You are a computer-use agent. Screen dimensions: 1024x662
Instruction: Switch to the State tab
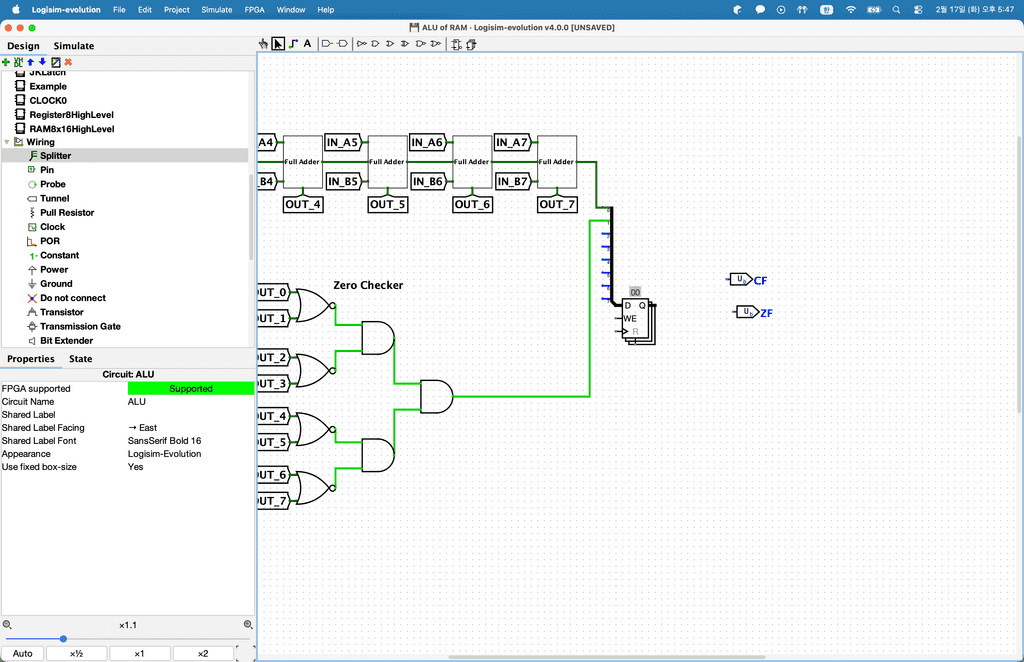click(80, 359)
